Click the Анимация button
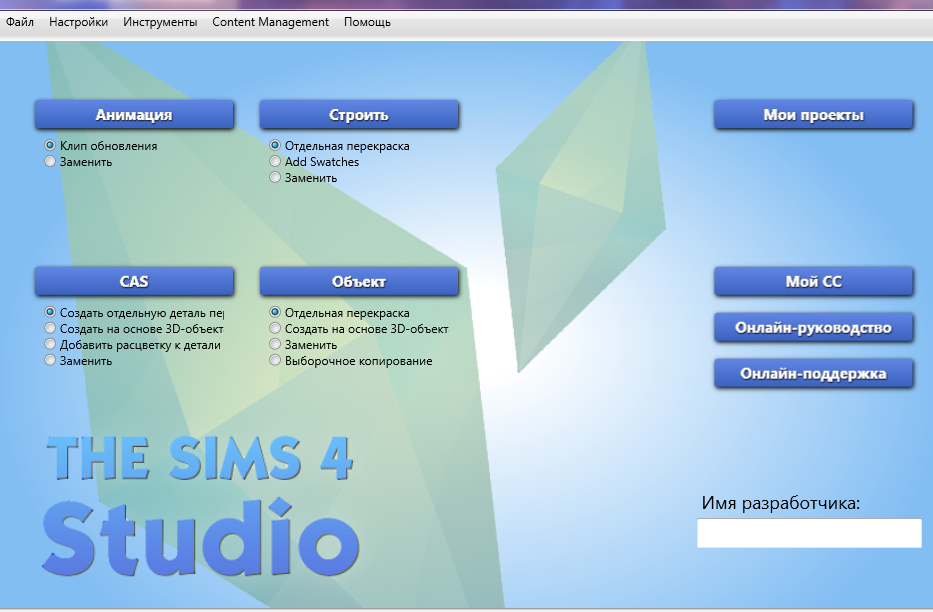 point(134,115)
